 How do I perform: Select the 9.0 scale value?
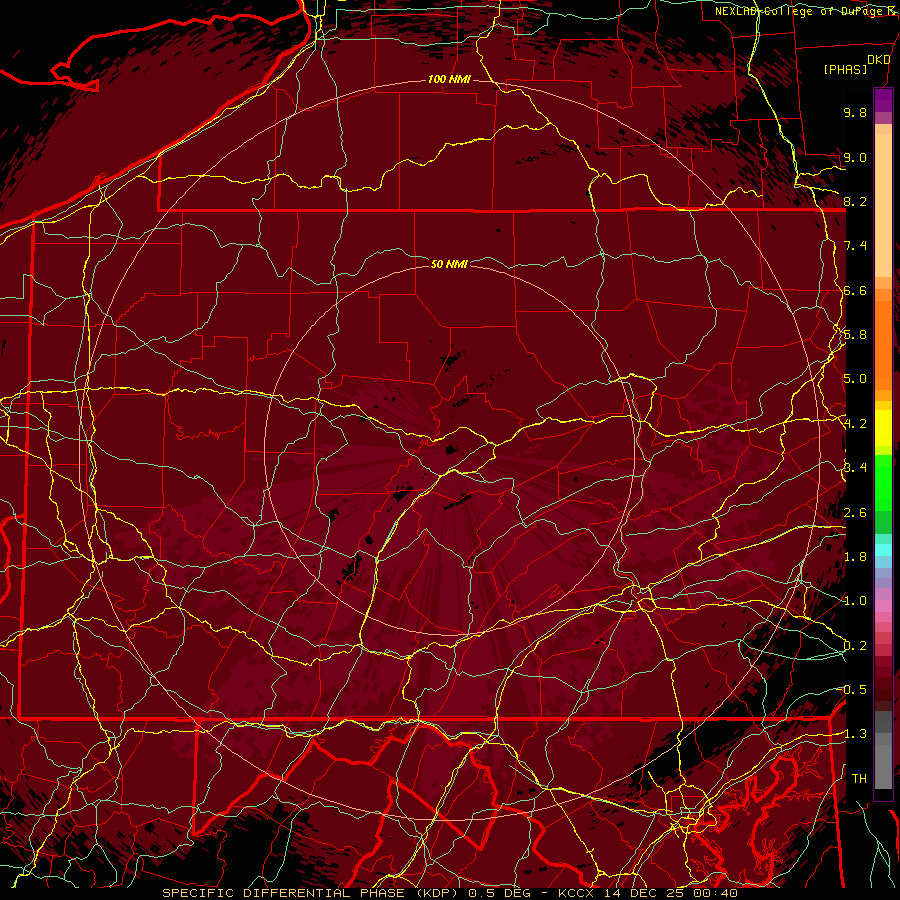(x=855, y=157)
